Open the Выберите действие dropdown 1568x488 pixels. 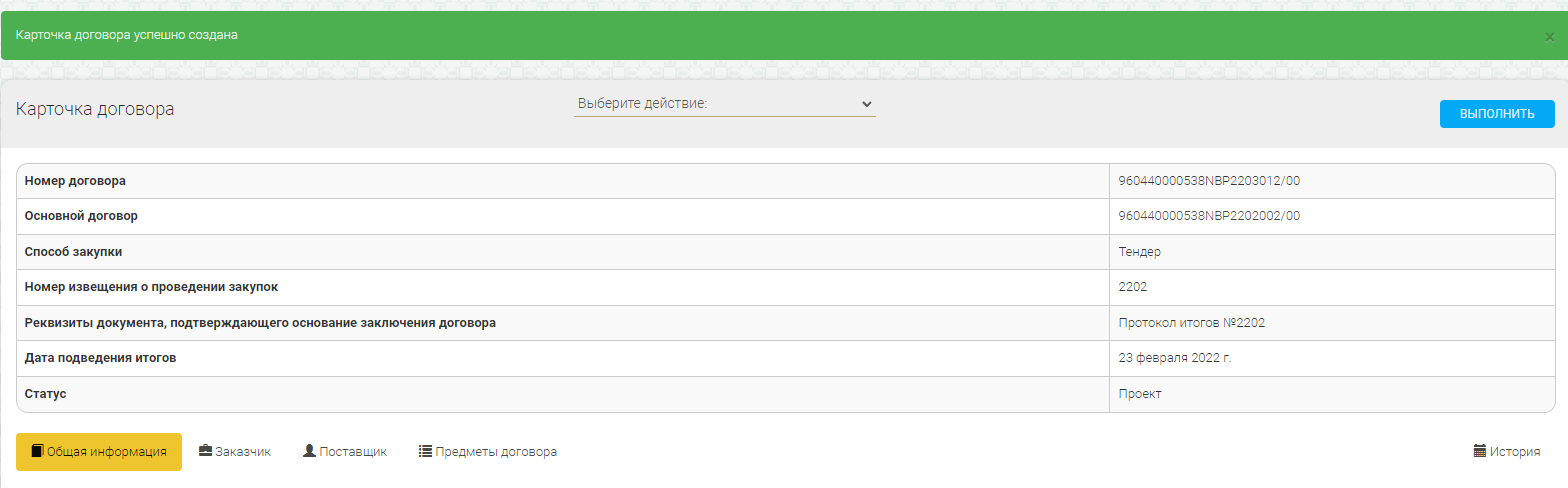[724, 104]
